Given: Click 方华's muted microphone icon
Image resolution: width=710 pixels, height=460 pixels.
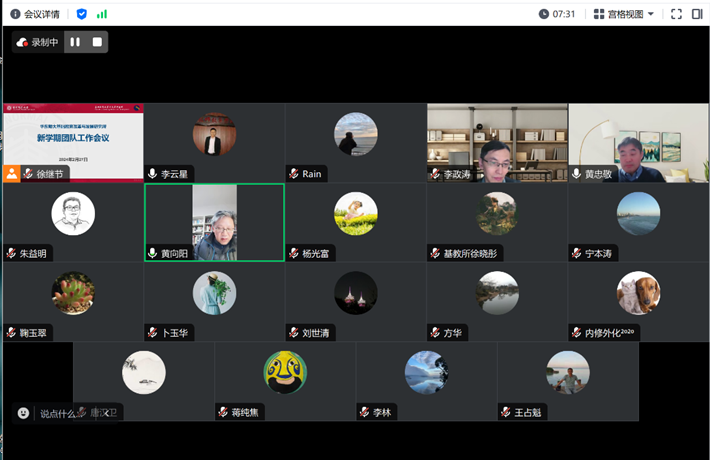Looking at the screenshot, I should 435,333.
